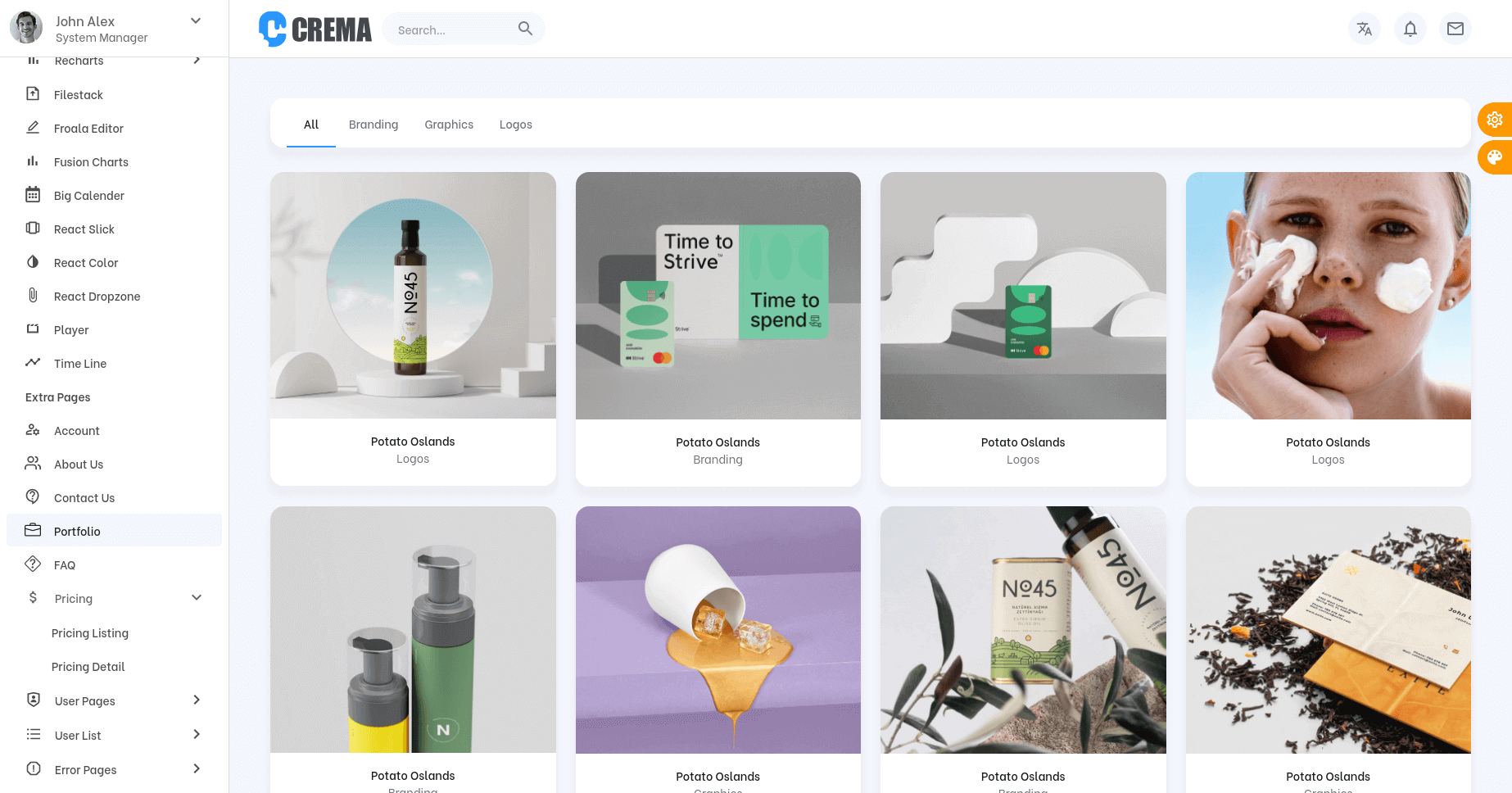1512x793 pixels.
Task: Click the notification bell icon
Action: tap(1410, 29)
